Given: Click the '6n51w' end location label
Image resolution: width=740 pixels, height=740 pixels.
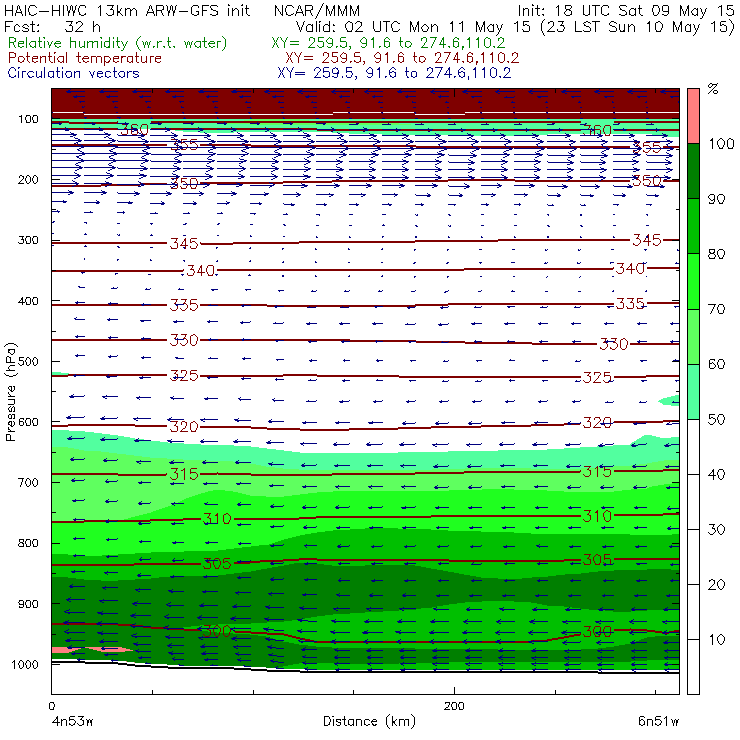Looking at the screenshot, I should click(x=658, y=722).
